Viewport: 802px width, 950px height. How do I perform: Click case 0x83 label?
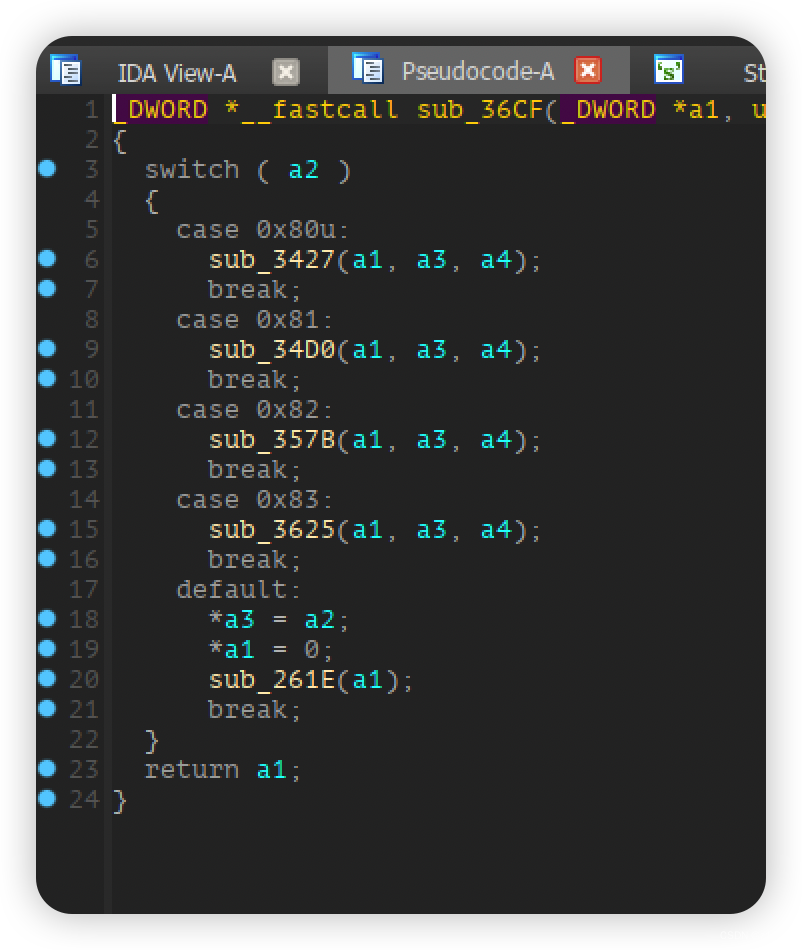pyautogui.click(x=254, y=500)
